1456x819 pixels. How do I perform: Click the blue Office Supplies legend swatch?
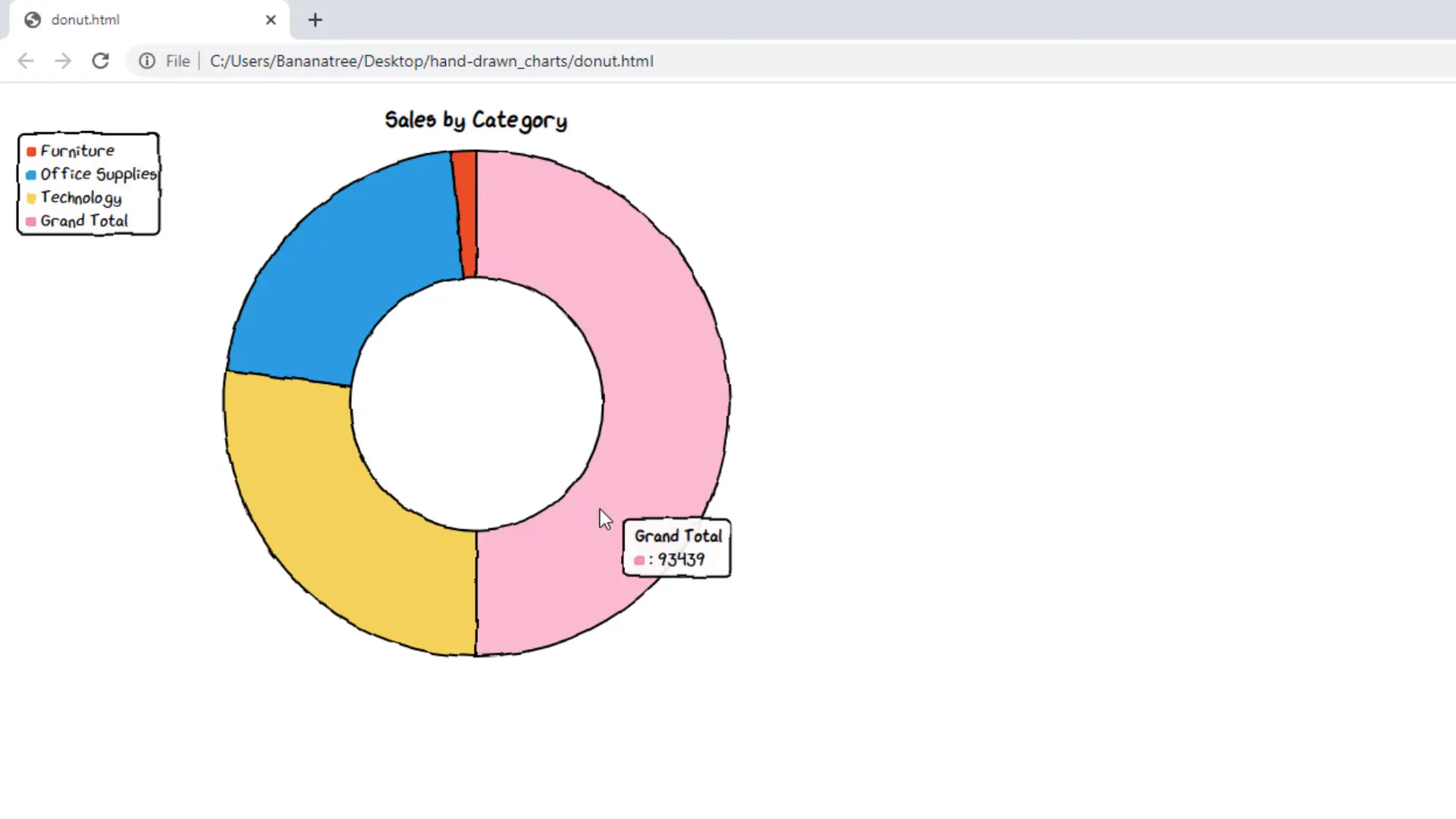[31, 175]
